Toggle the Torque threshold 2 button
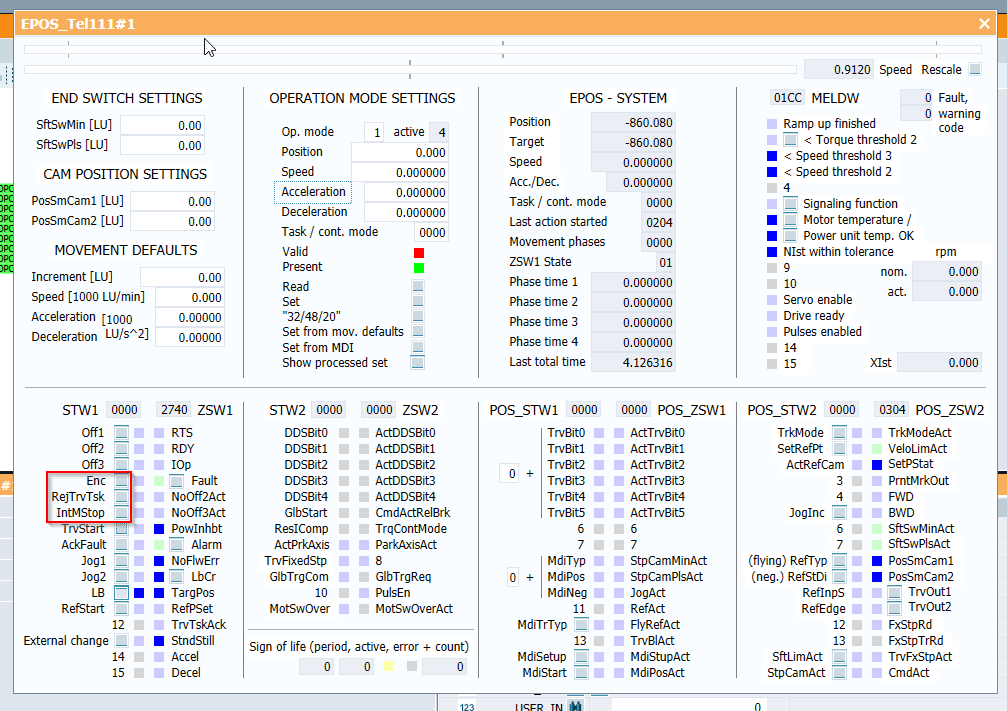Viewport: 1007px width, 711px height. point(791,139)
